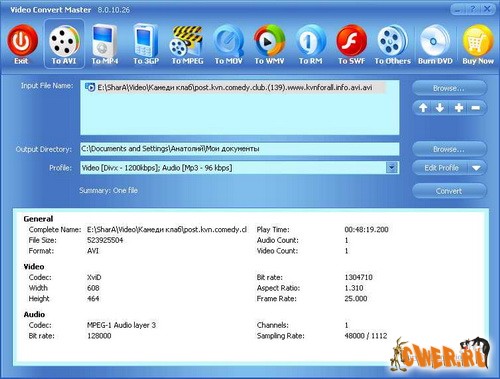This screenshot has width=500, height=379.
Task: Pick the To MPEG clapperboard icon
Action: click(x=186, y=41)
